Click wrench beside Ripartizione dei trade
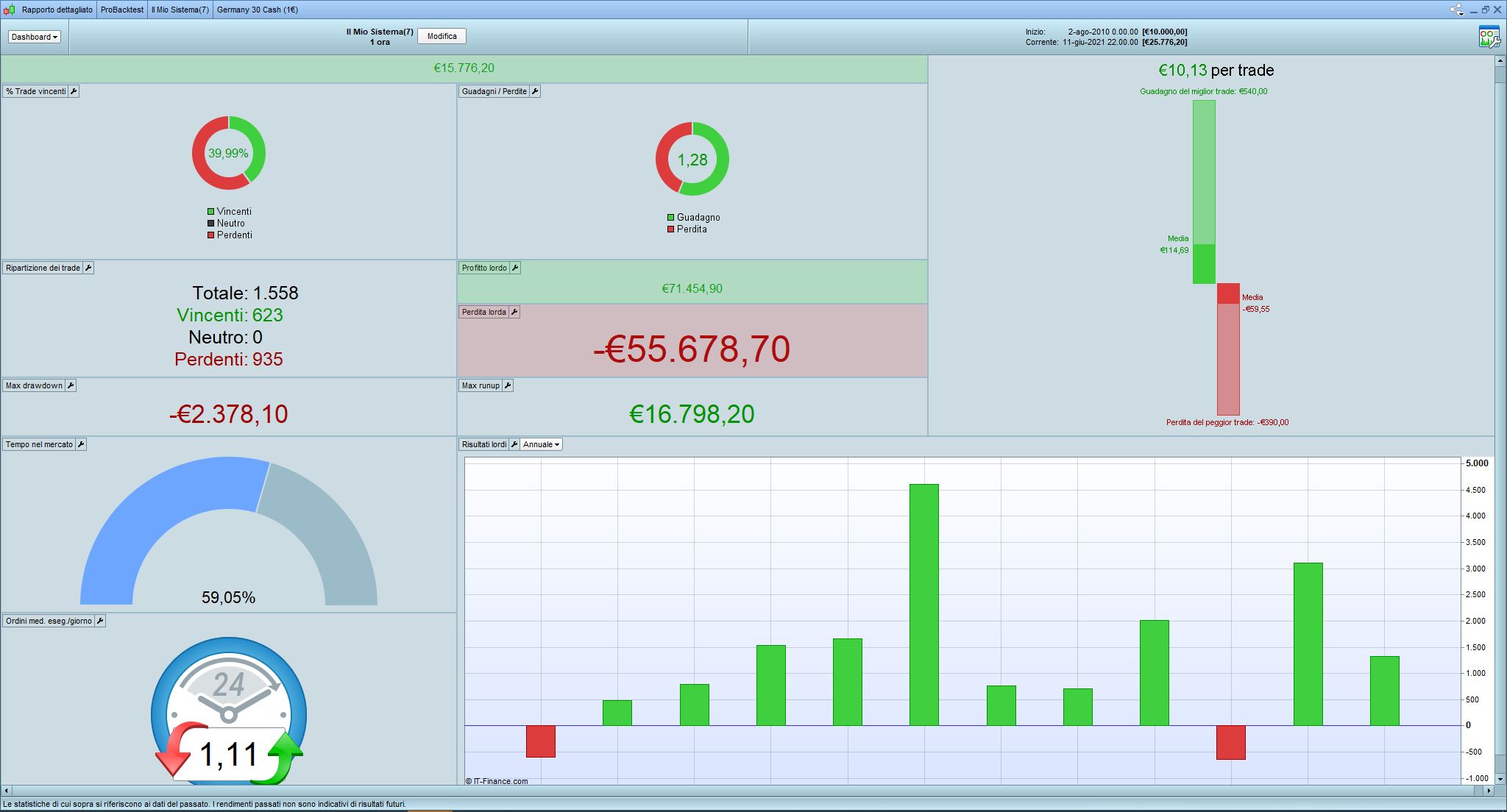 88,268
